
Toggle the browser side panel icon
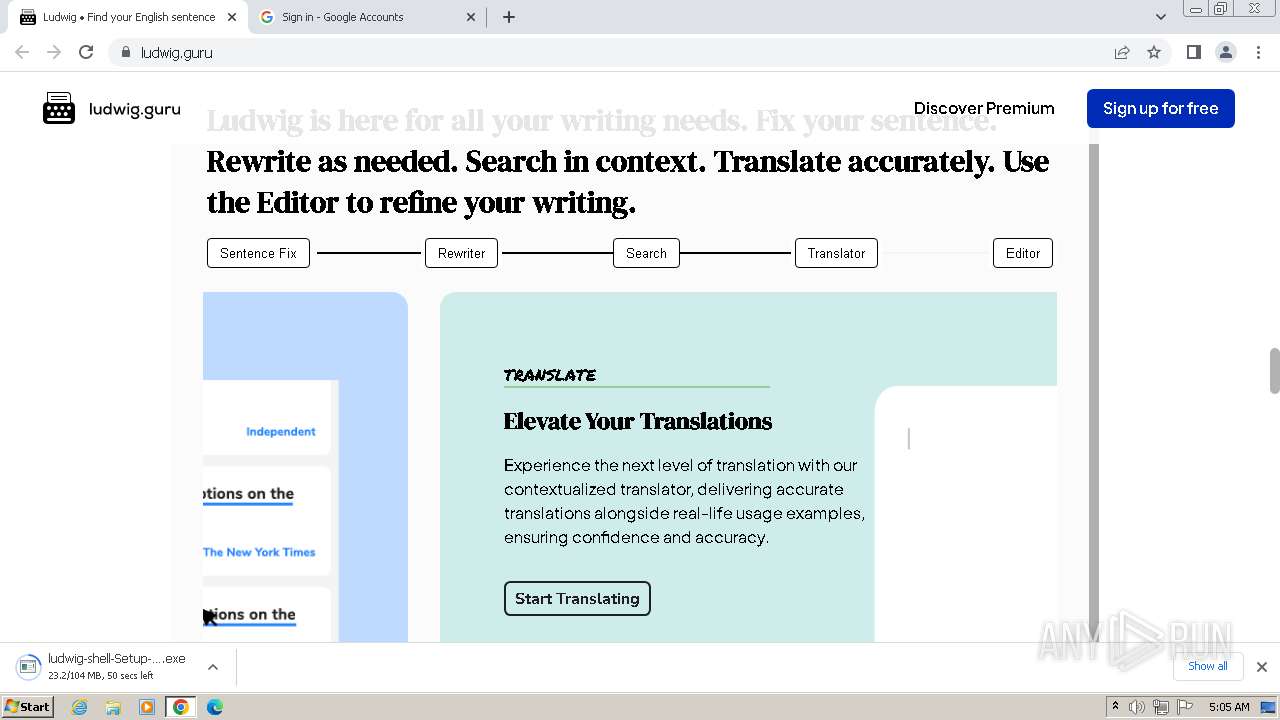point(1193,52)
